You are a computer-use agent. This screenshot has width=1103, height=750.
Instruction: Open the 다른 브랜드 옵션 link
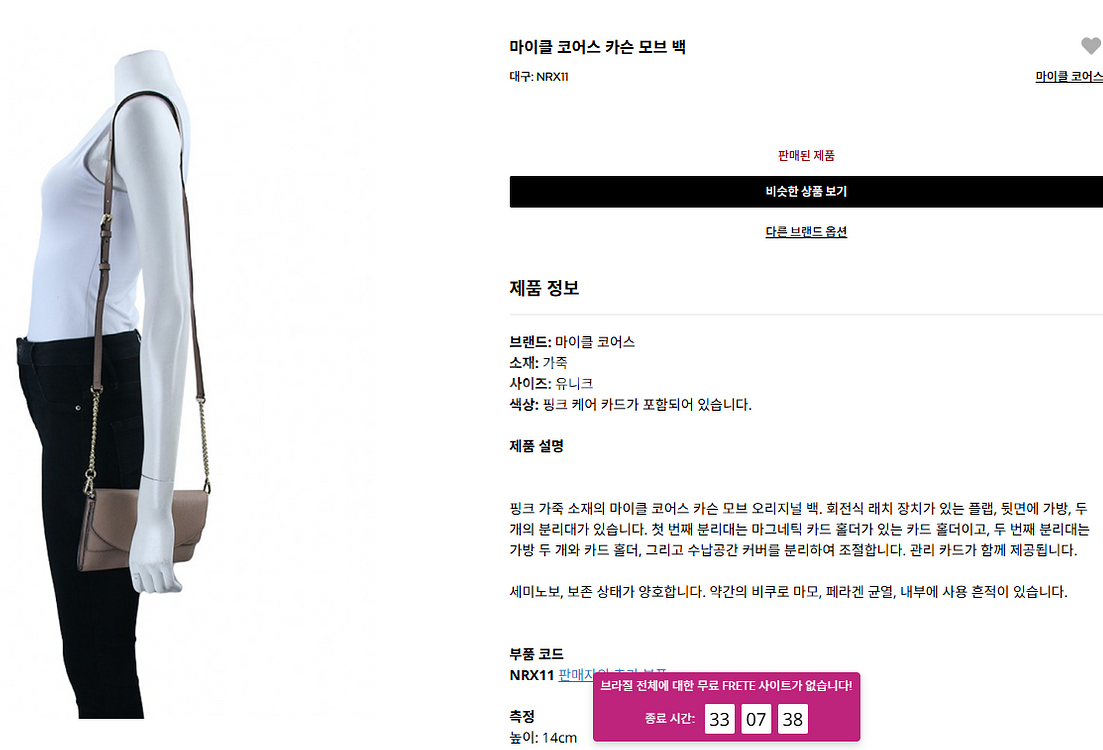806,231
